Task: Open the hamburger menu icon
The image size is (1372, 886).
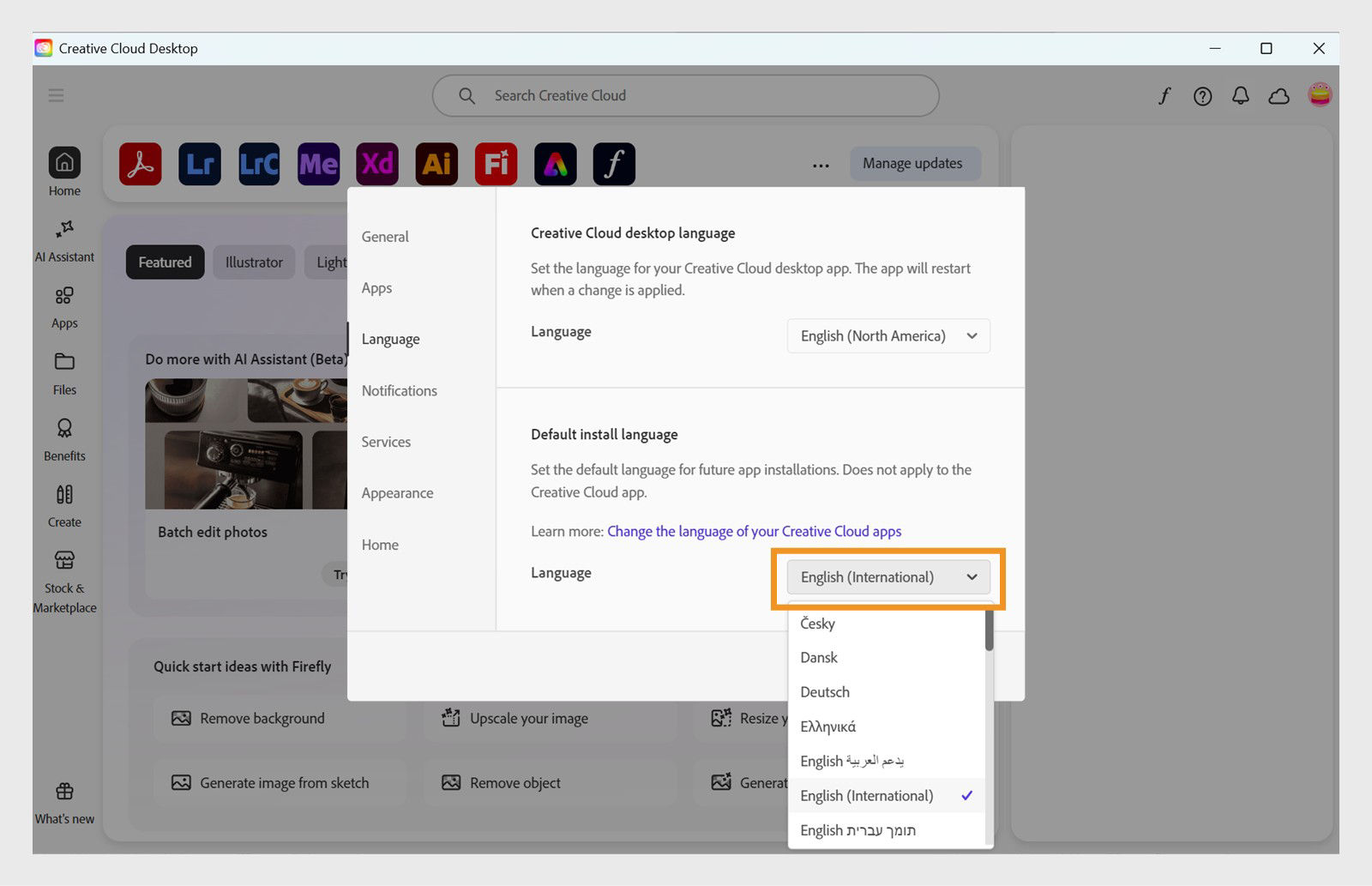Action: pyautogui.click(x=56, y=95)
